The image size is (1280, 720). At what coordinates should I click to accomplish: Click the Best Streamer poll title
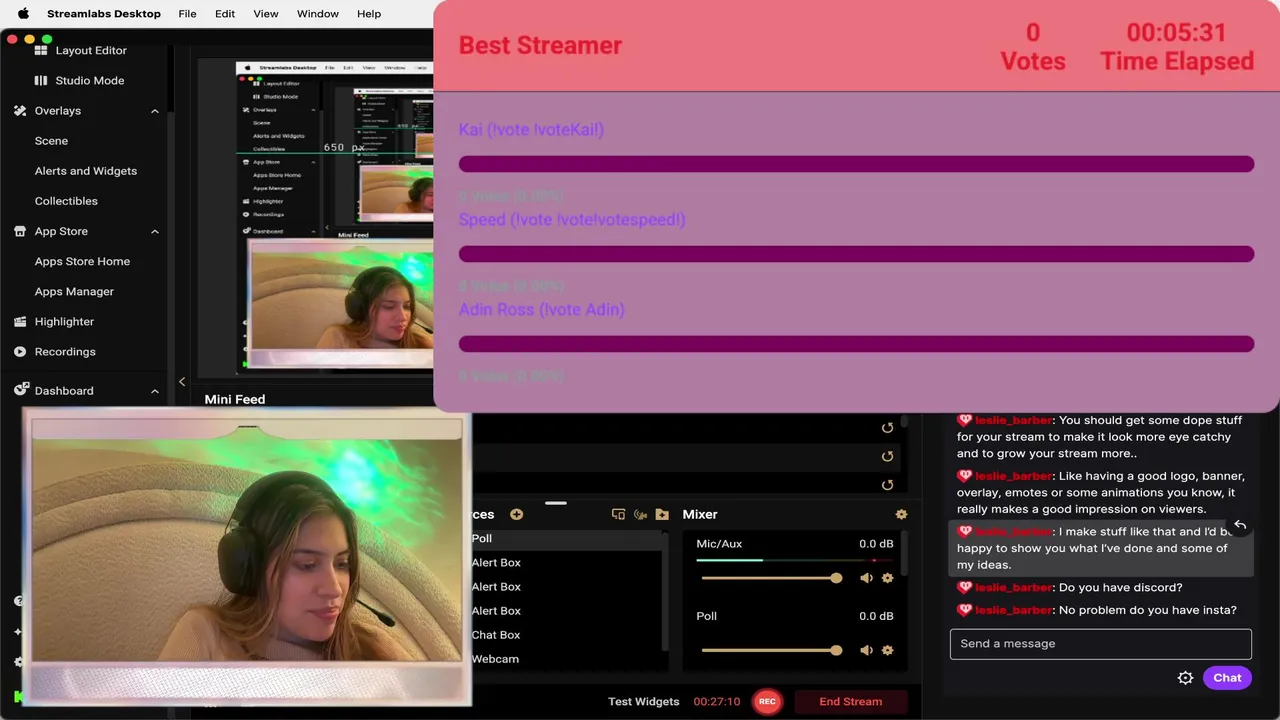click(x=540, y=45)
